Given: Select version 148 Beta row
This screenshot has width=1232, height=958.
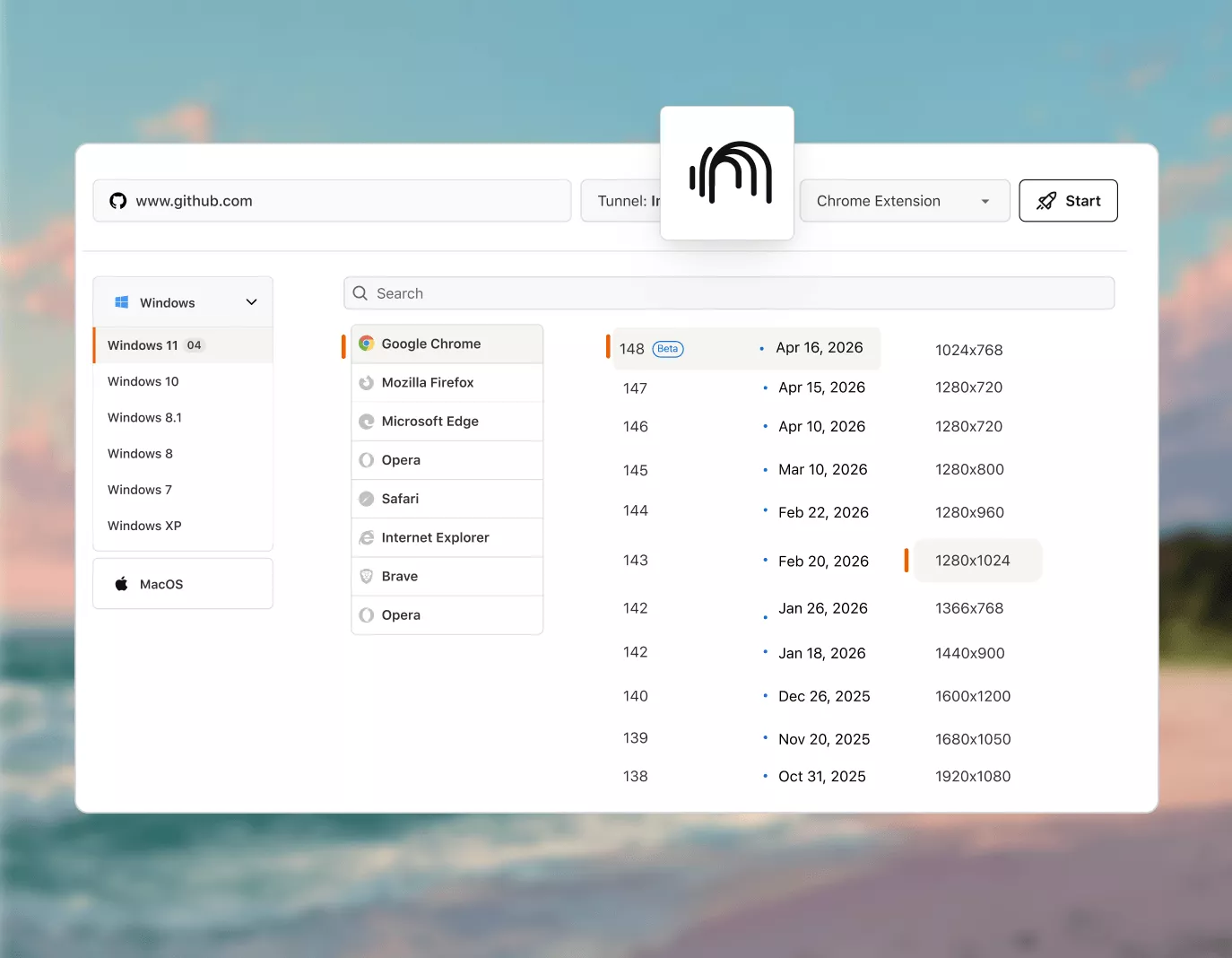Looking at the screenshot, I should (x=747, y=348).
